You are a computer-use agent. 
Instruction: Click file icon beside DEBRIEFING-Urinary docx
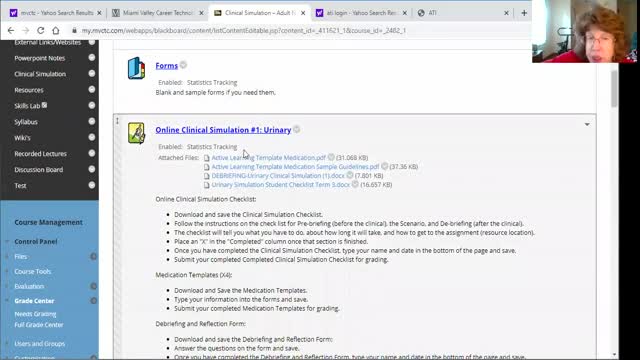pyautogui.click(x=207, y=176)
